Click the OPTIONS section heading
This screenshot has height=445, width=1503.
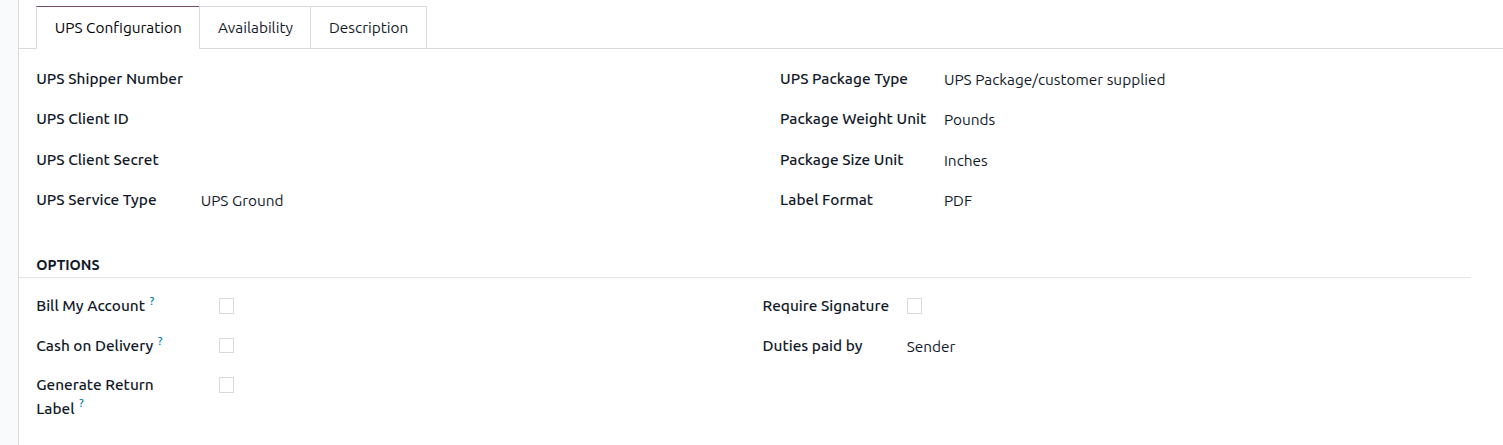coord(68,265)
